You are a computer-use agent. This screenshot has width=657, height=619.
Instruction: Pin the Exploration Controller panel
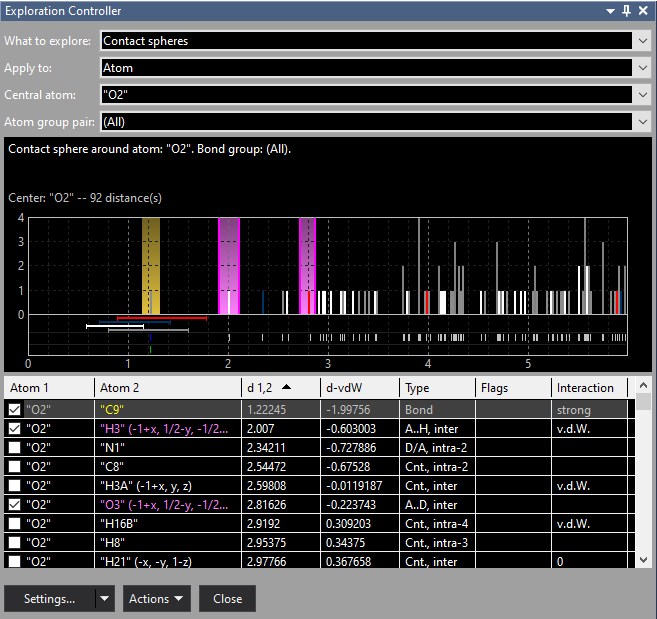coord(627,11)
